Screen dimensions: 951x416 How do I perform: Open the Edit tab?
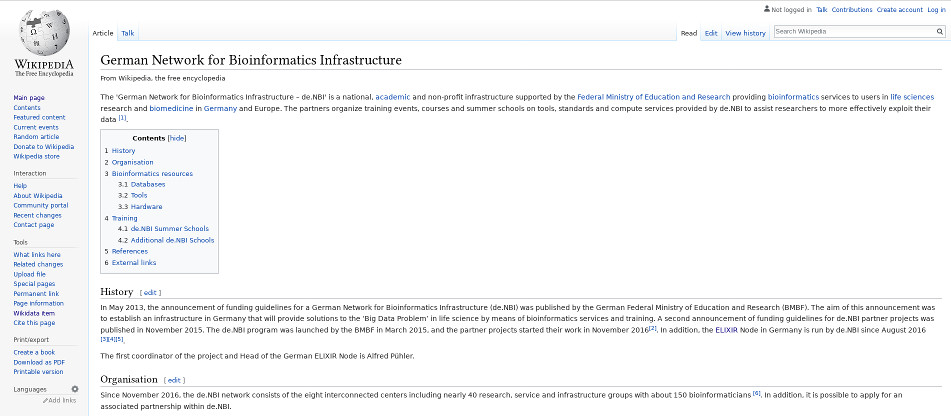(711, 33)
